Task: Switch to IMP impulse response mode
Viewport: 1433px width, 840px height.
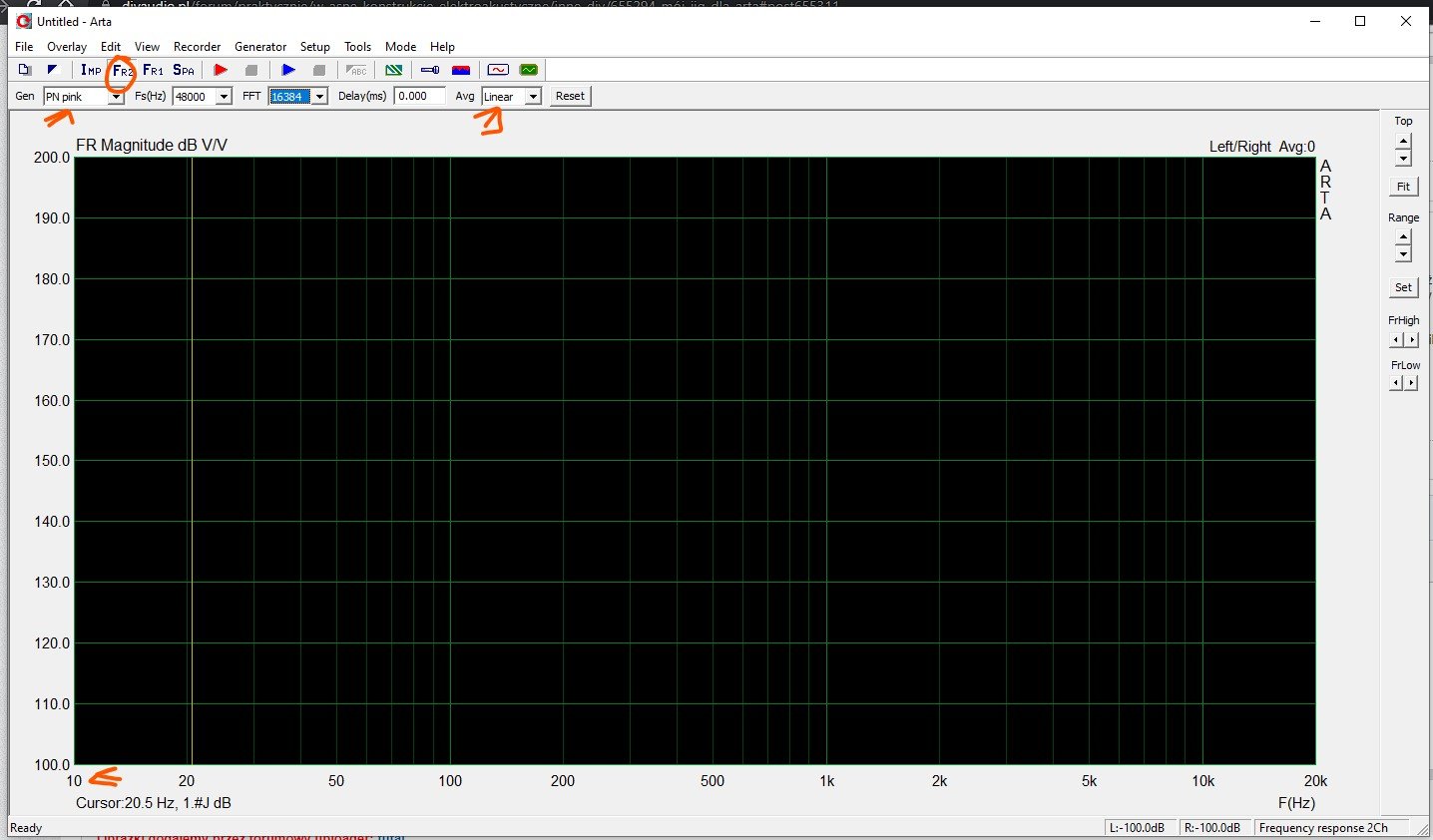Action: pyautogui.click(x=91, y=70)
